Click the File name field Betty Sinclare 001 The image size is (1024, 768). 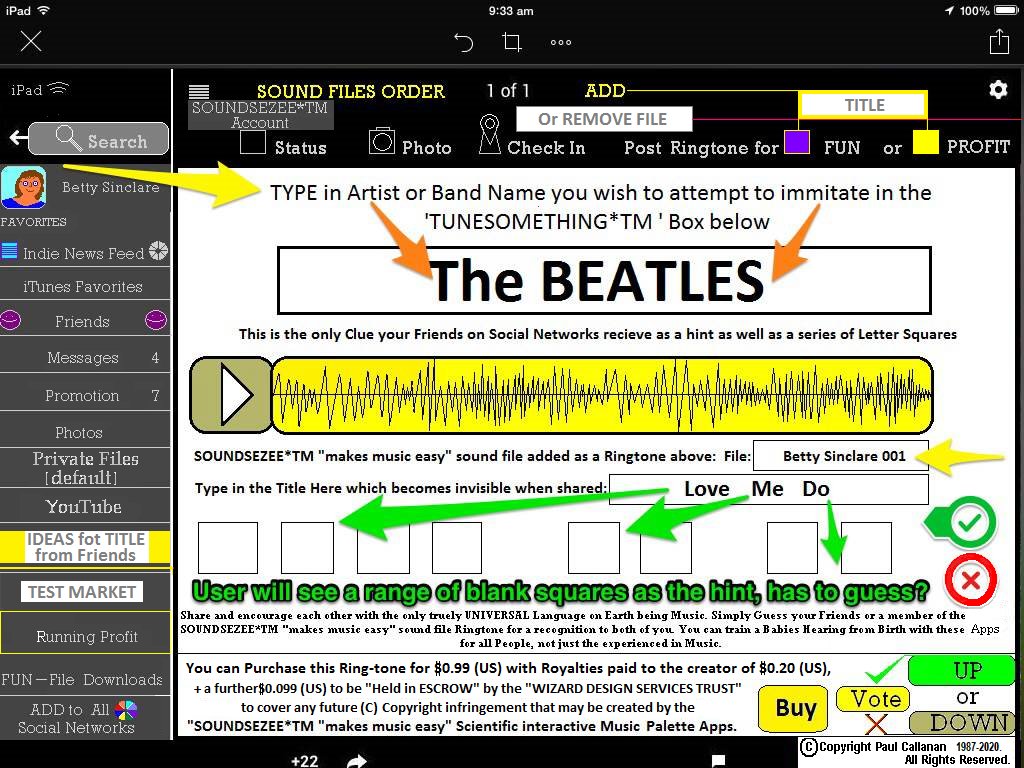tap(841, 456)
